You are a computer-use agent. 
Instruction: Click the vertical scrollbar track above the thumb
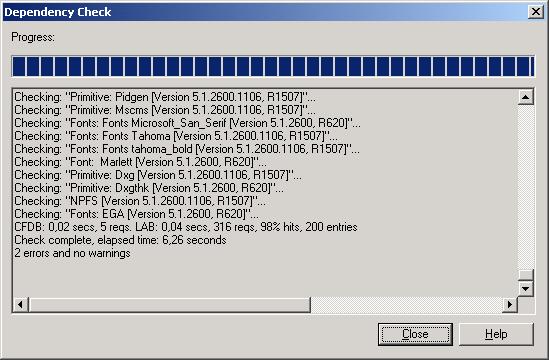click(526, 187)
